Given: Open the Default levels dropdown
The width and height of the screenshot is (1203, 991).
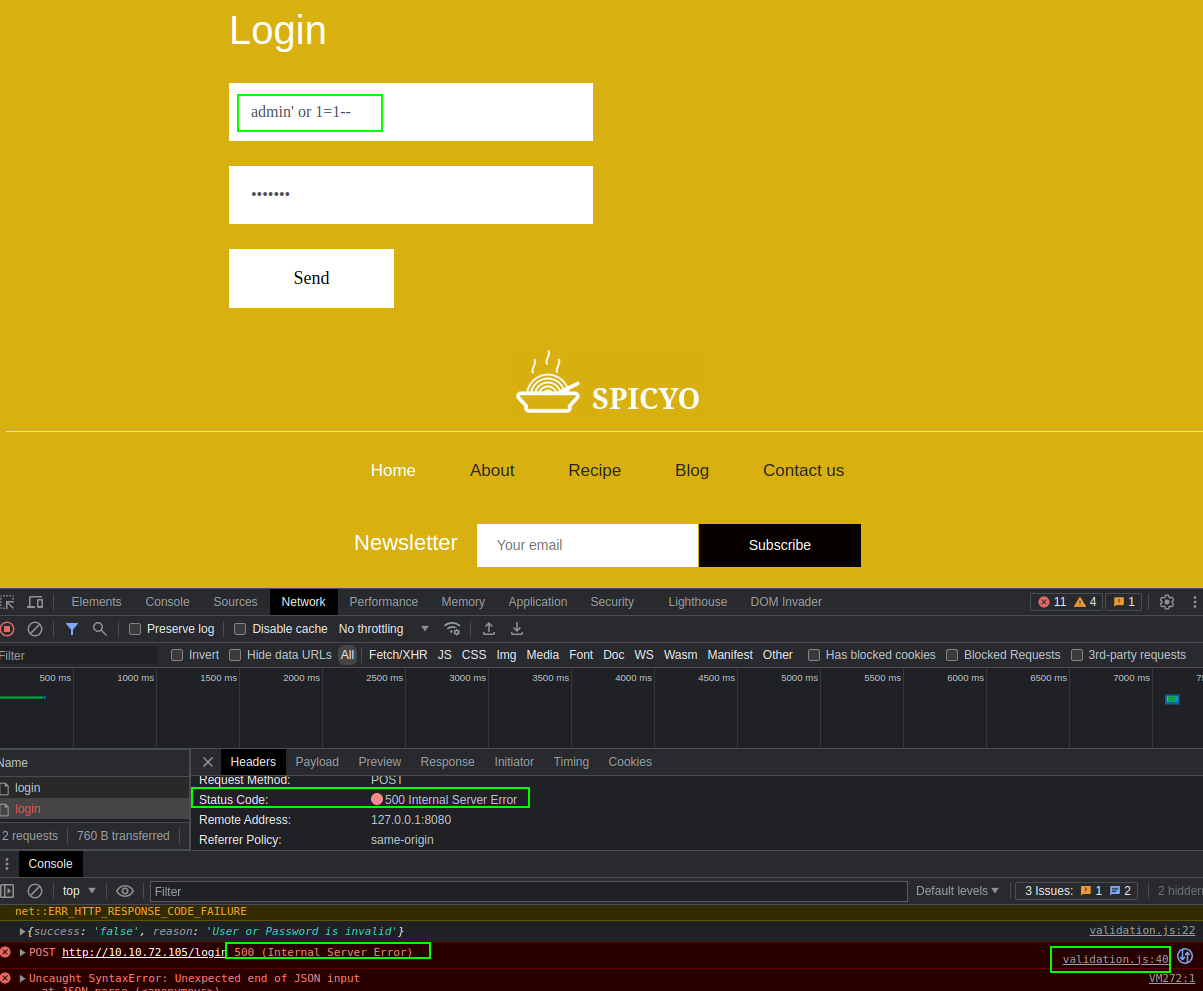Looking at the screenshot, I should click(957, 891).
